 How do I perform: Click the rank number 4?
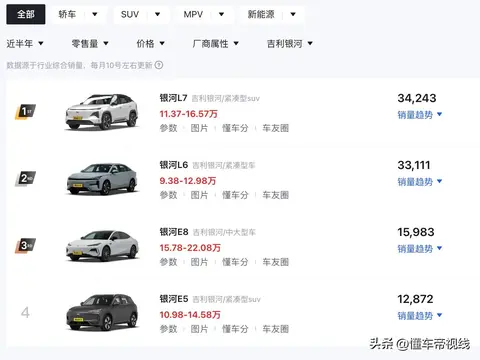point(25,313)
